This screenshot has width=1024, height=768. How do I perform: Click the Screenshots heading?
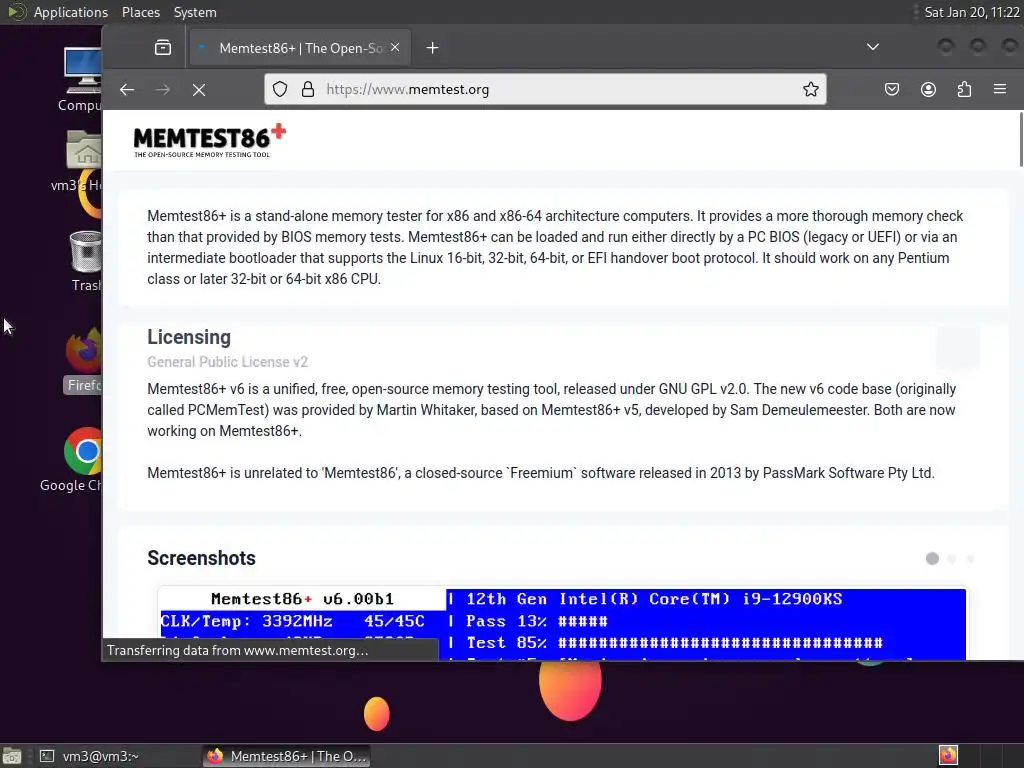201,558
